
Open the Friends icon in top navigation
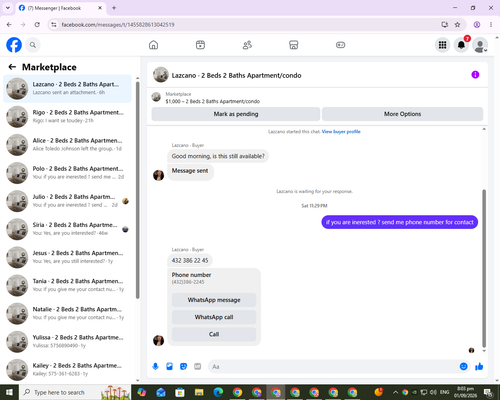point(247,45)
